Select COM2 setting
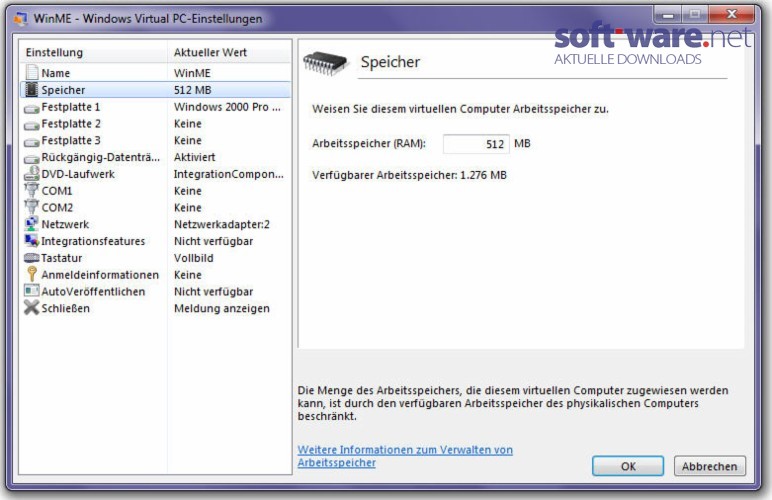The height and width of the screenshot is (500, 772). point(155,207)
